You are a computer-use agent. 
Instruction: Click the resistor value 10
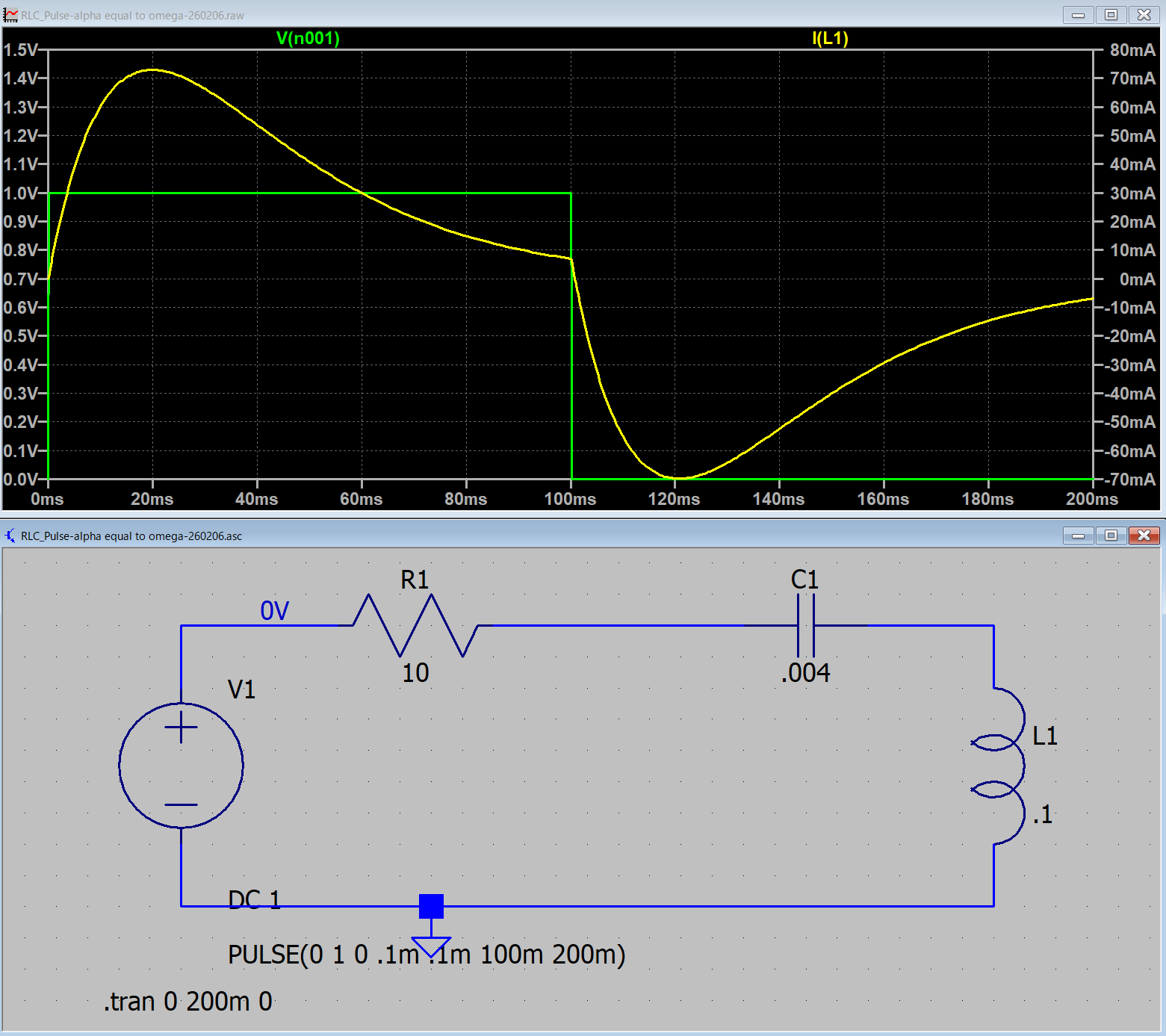point(415,673)
